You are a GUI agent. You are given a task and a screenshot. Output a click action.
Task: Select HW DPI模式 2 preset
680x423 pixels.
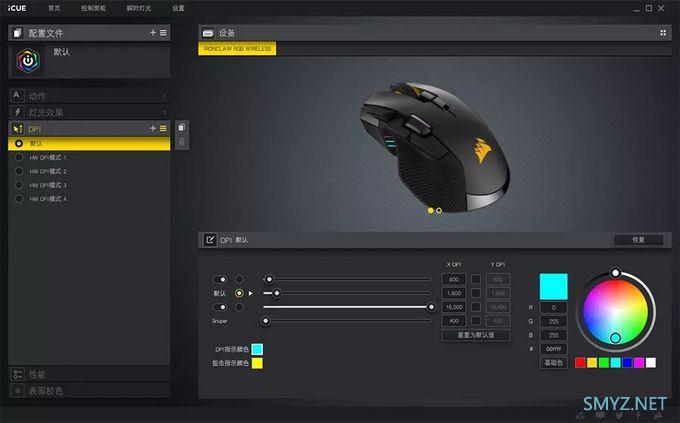click(89, 171)
